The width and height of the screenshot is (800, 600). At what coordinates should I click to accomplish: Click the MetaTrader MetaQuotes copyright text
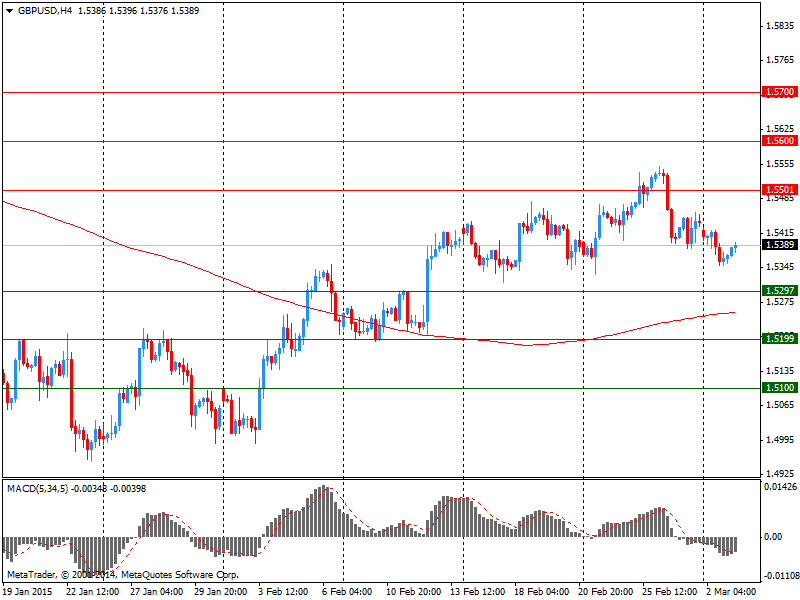[x=122, y=575]
